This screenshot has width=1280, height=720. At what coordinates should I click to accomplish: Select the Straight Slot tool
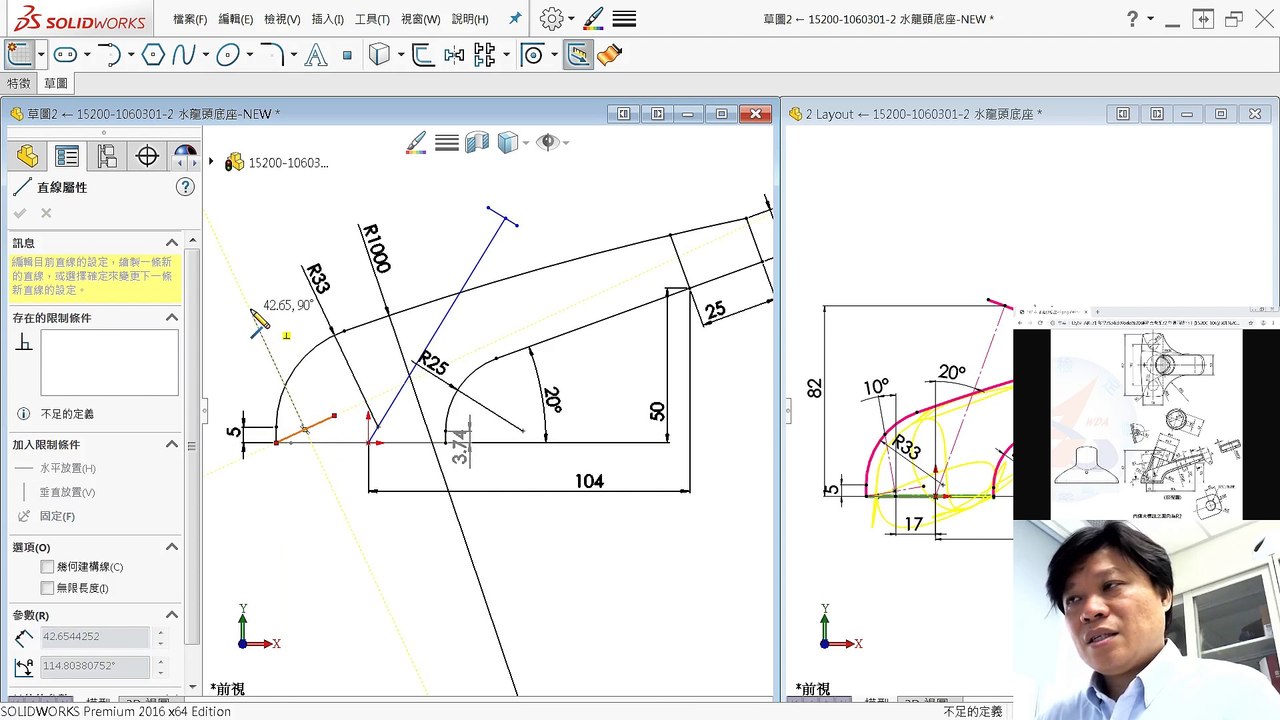pos(66,55)
